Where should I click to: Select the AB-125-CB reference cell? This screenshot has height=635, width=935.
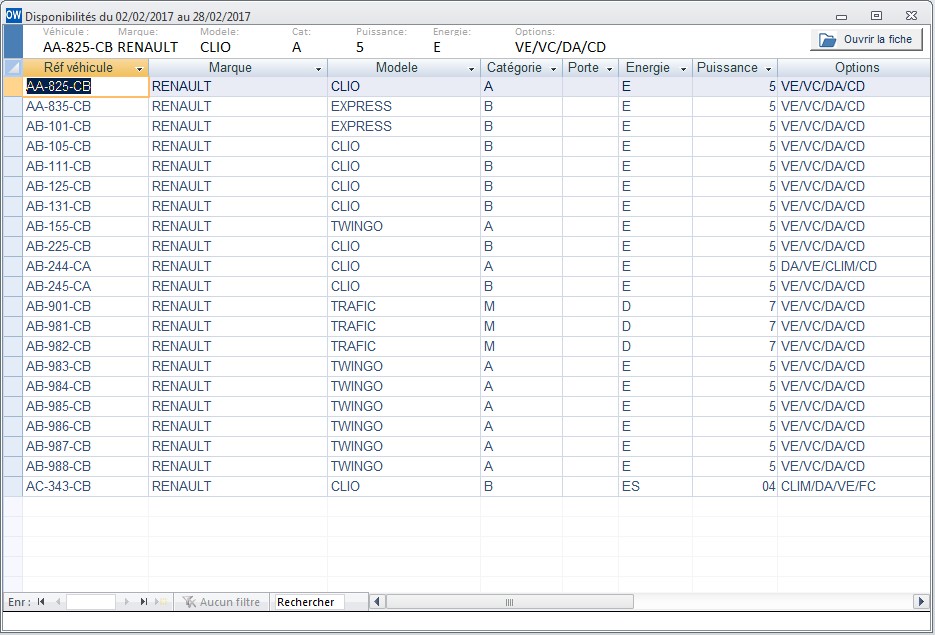(x=86, y=186)
